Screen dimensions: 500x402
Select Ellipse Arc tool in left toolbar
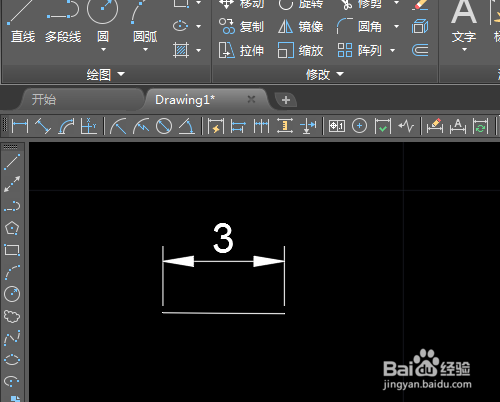pyautogui.click(x=12, y=382)
